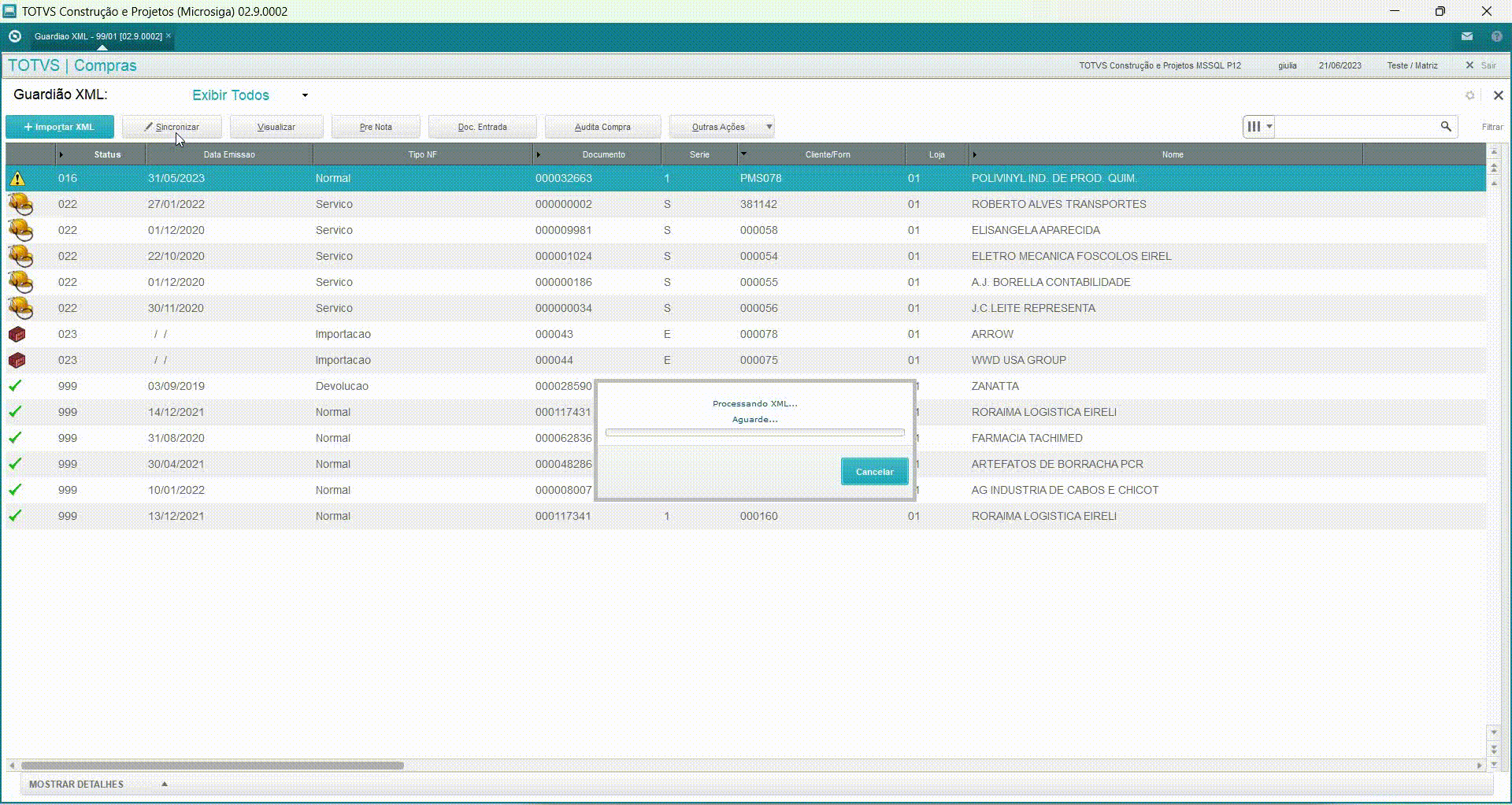
Task: Click document number 000000002
Action: tap(564, 204)
